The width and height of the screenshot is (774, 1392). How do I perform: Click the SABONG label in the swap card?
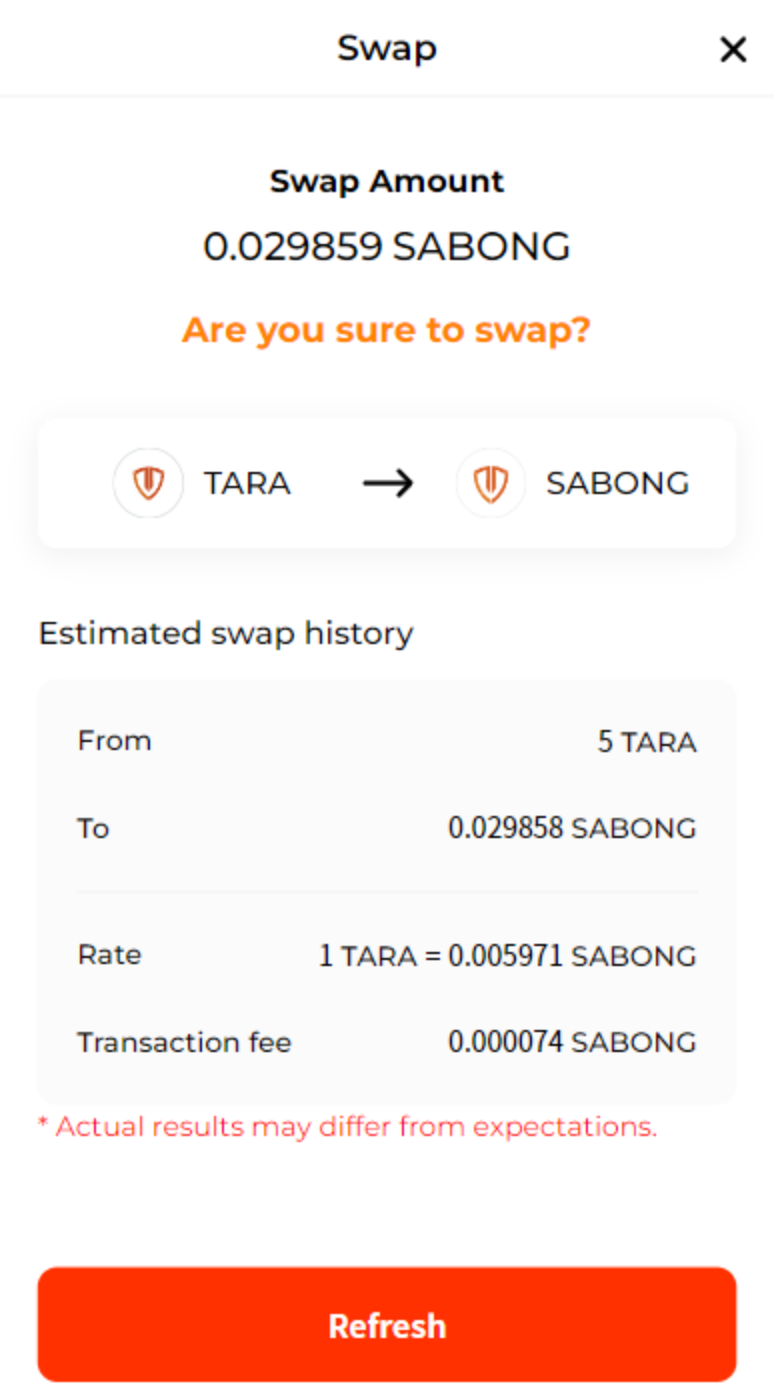click(x=617, y=483)
